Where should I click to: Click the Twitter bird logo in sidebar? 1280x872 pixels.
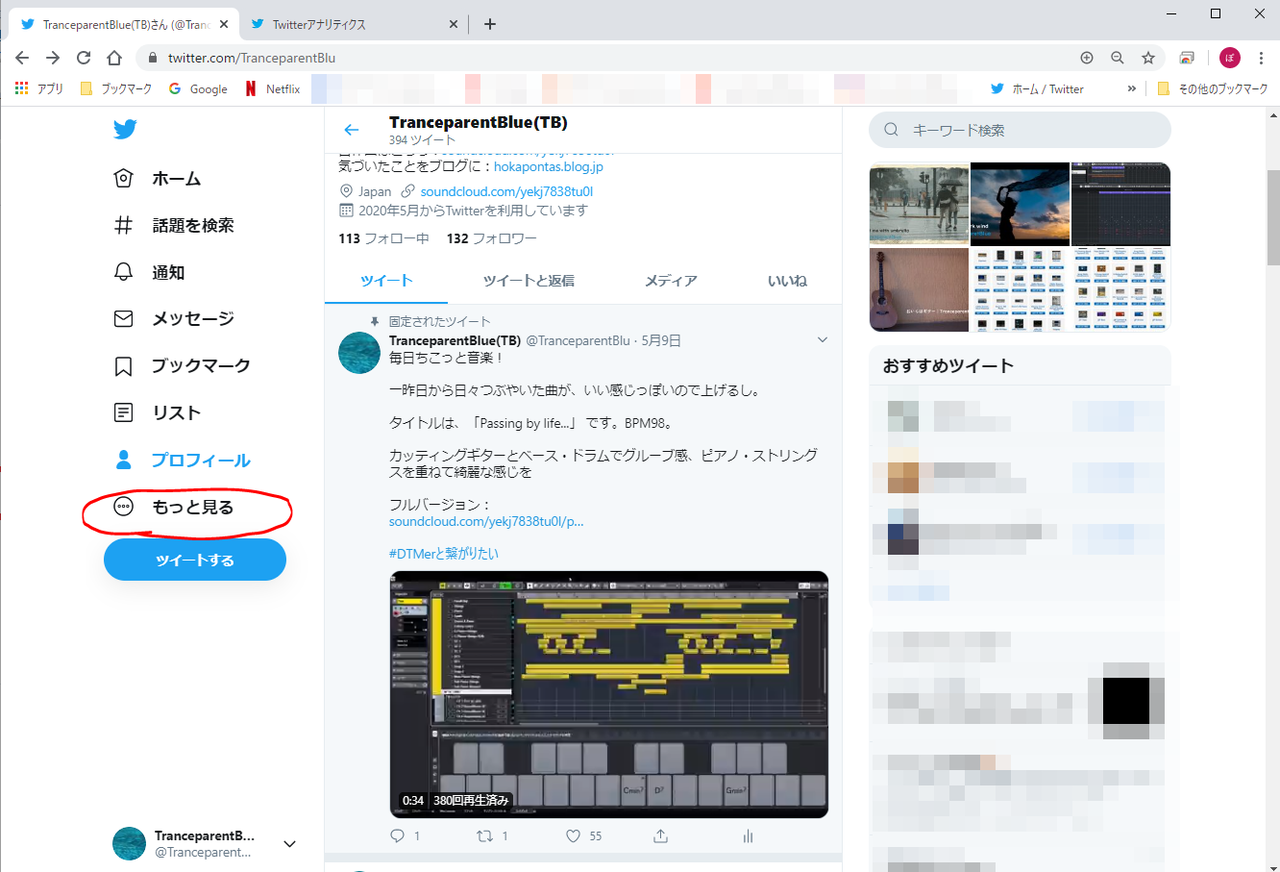tap(124, 130)
